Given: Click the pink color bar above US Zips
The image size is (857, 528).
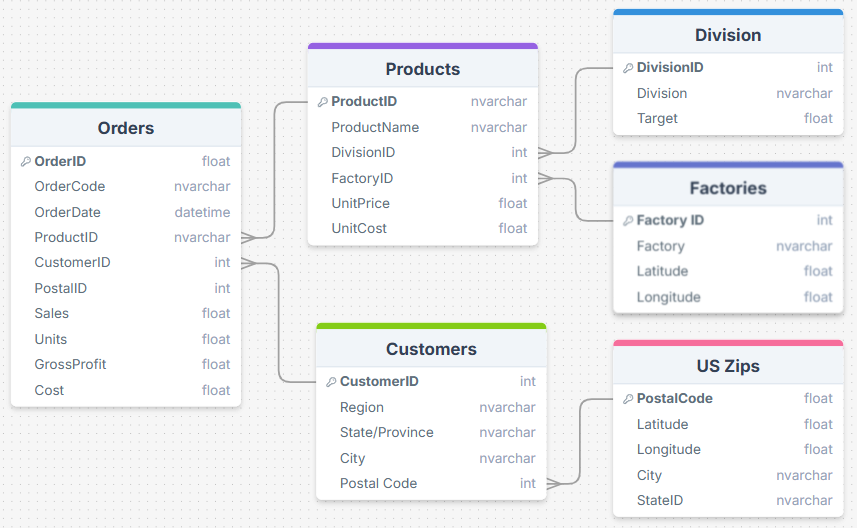Looking at the screenshot, I should (727, 343).
